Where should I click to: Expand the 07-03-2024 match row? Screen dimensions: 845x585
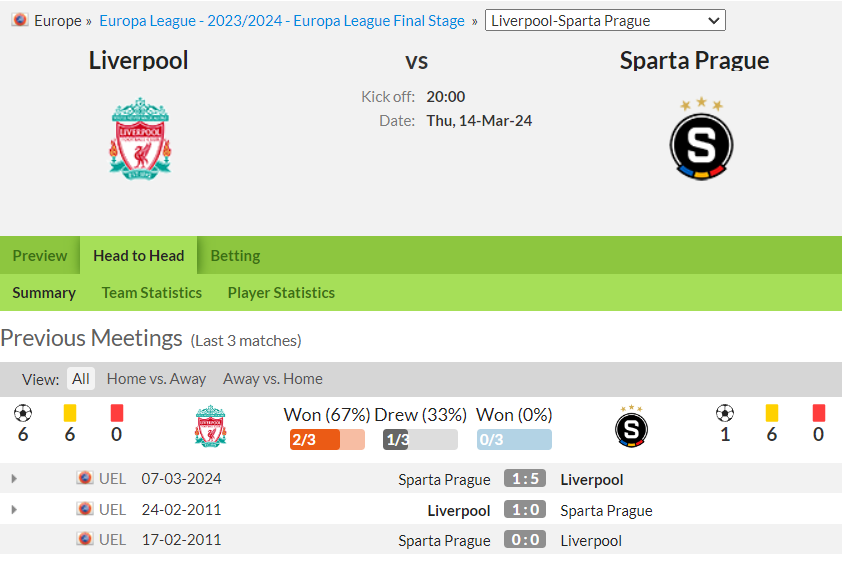point(14,478)
